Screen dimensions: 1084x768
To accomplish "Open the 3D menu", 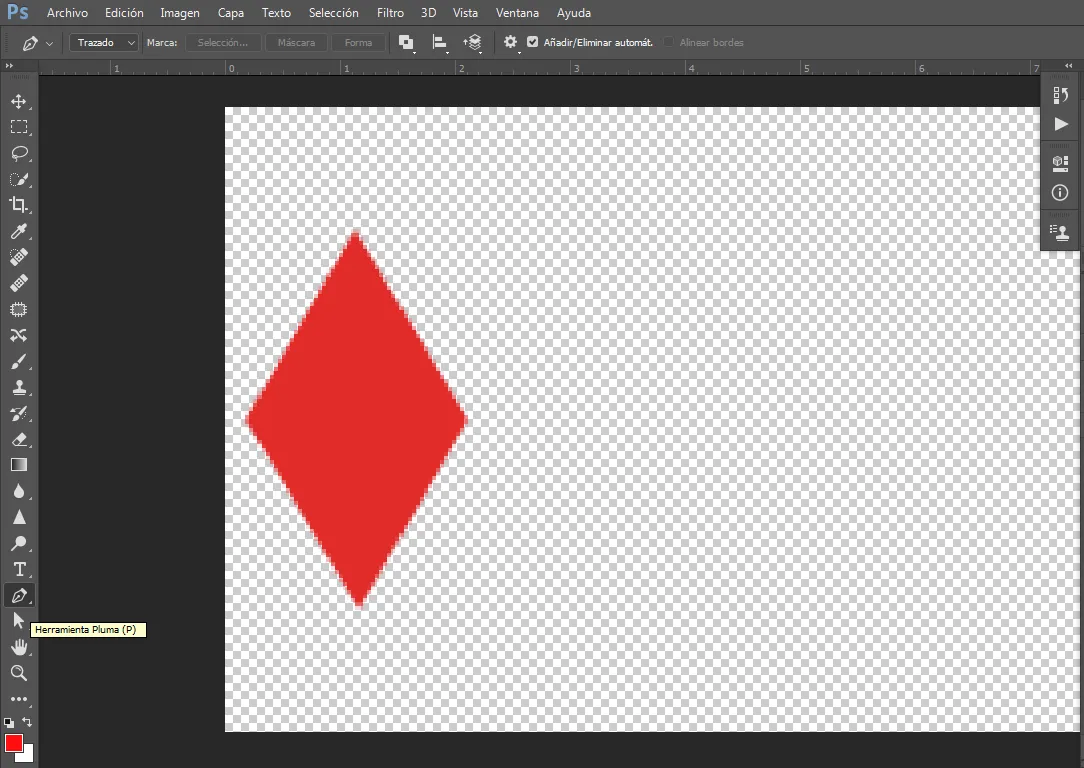I will tap(429, 12).
